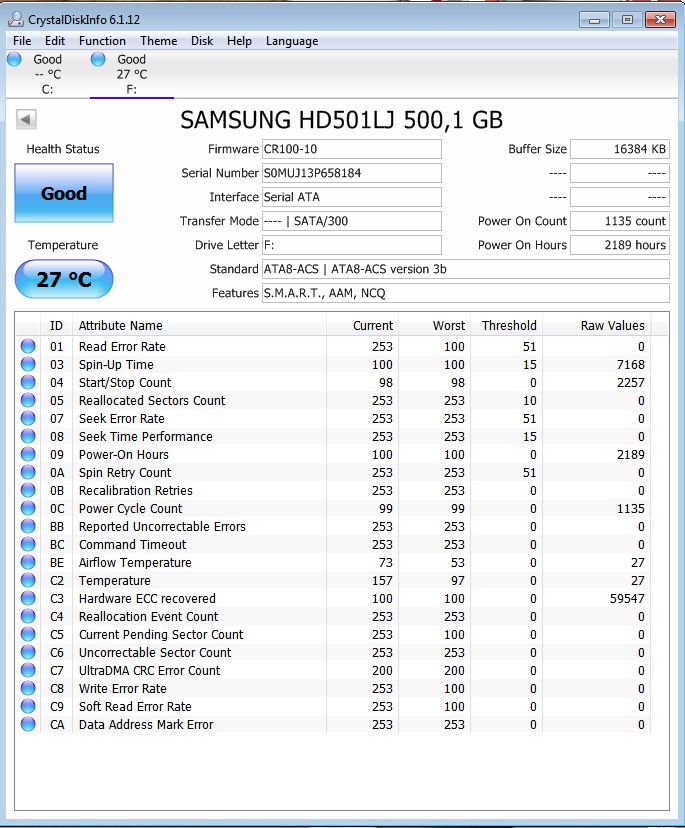
Task: Open the Help menu
Action: pyautogui.click(x=239, y=41)
